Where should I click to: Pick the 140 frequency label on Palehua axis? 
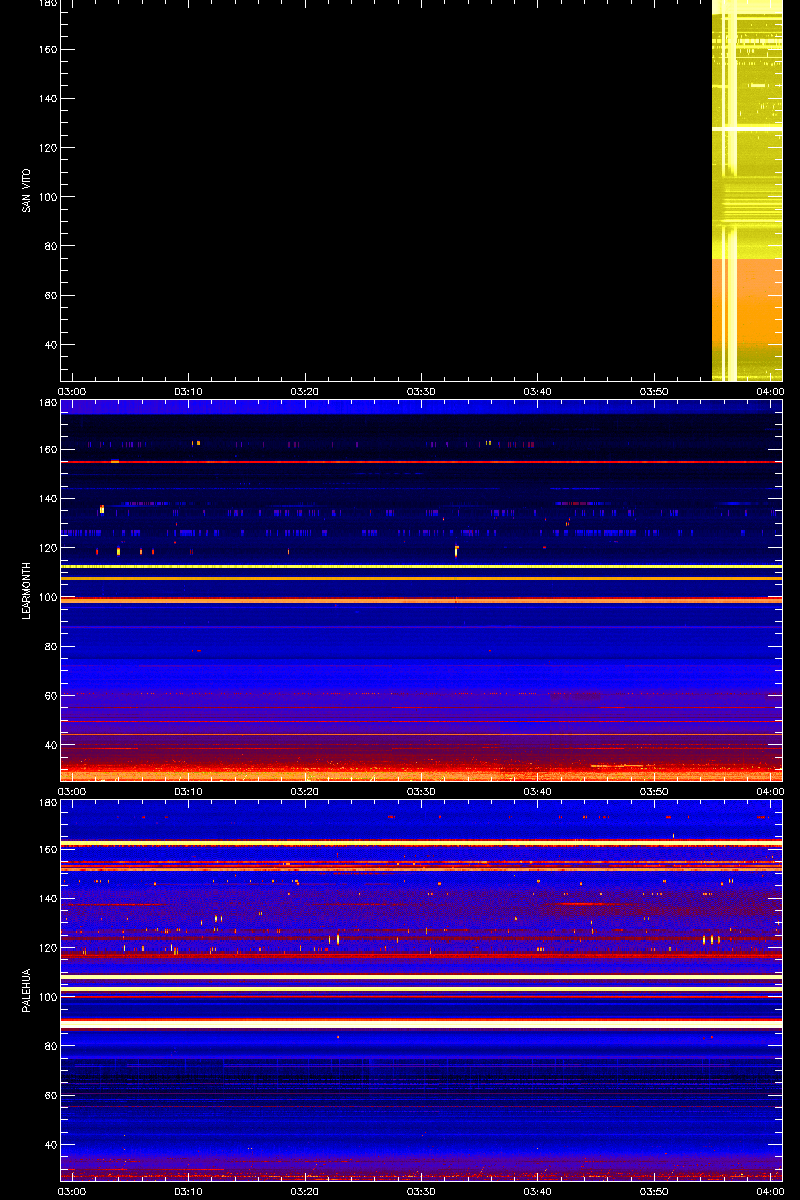coord(46,898)
